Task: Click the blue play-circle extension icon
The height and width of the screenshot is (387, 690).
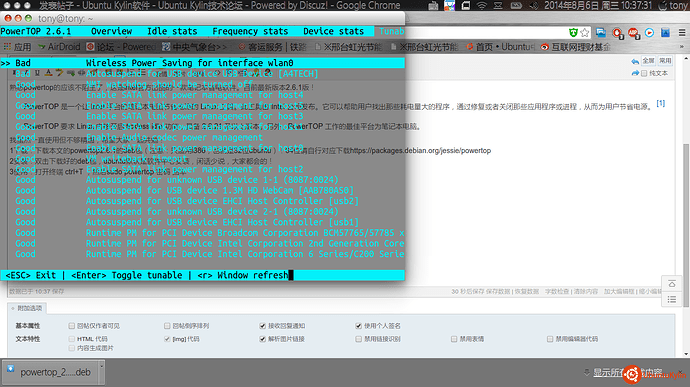Action: coord(649,33)
